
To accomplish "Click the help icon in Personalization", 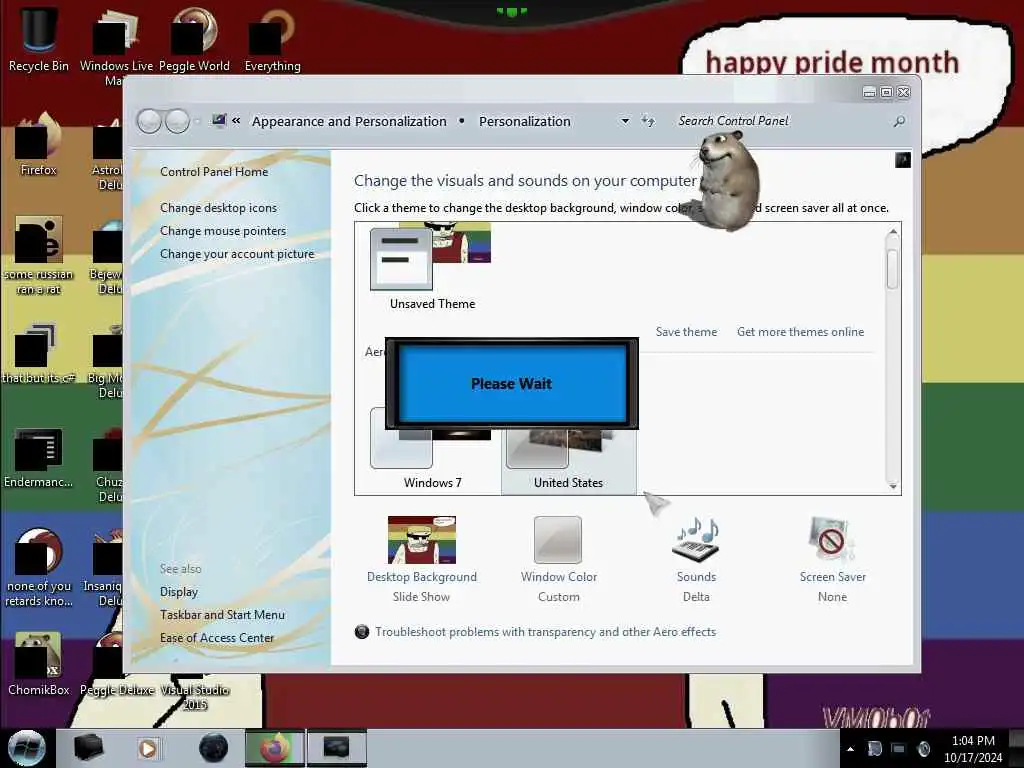I will click(x=903, y=160).
